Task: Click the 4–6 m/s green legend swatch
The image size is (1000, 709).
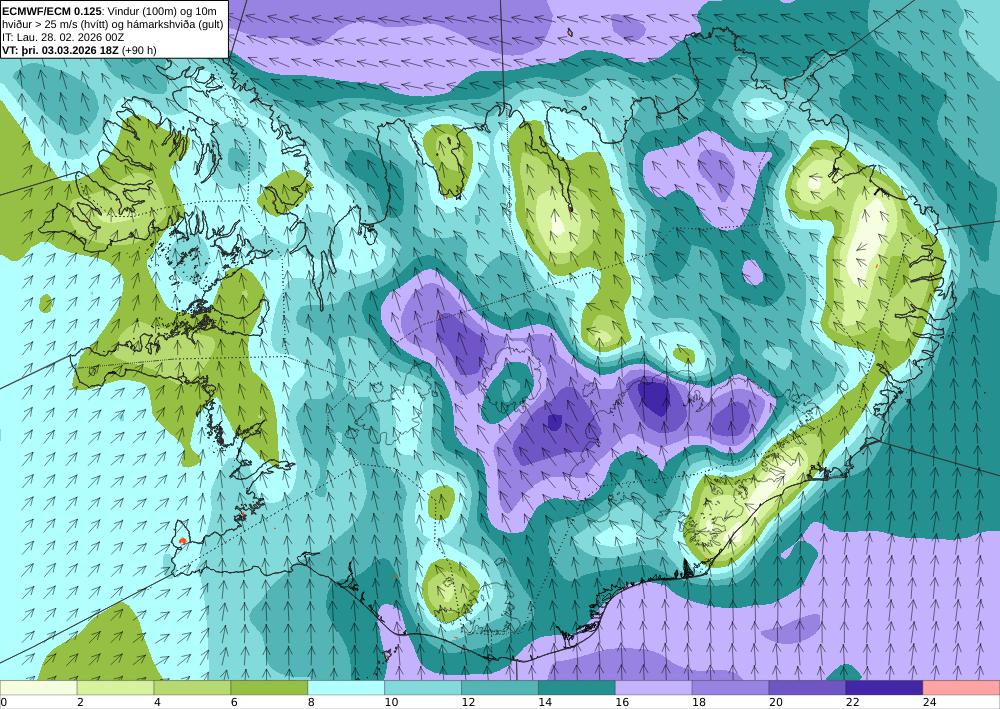Action: coord(192,687)
